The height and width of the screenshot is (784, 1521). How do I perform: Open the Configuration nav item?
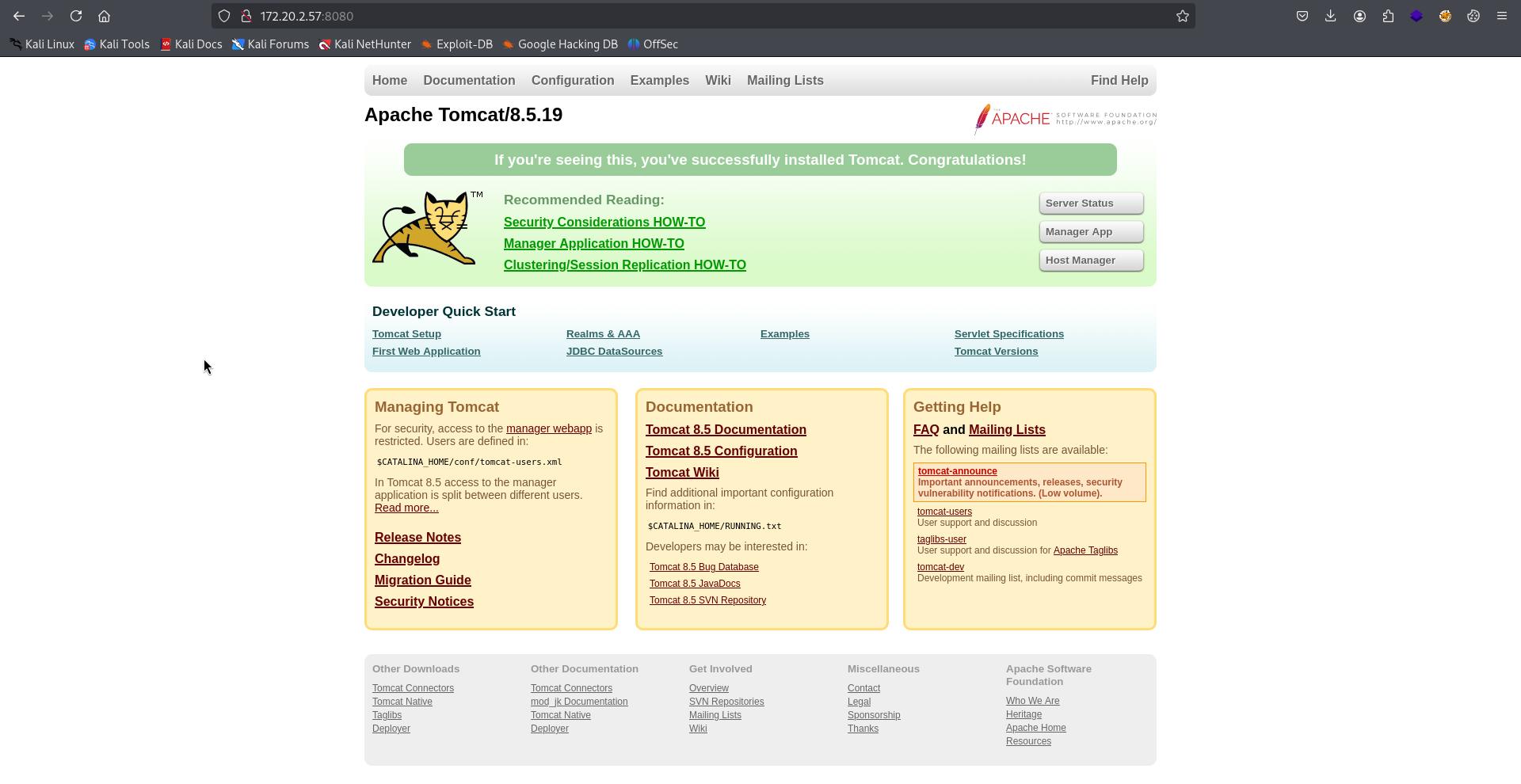point(573,81)
